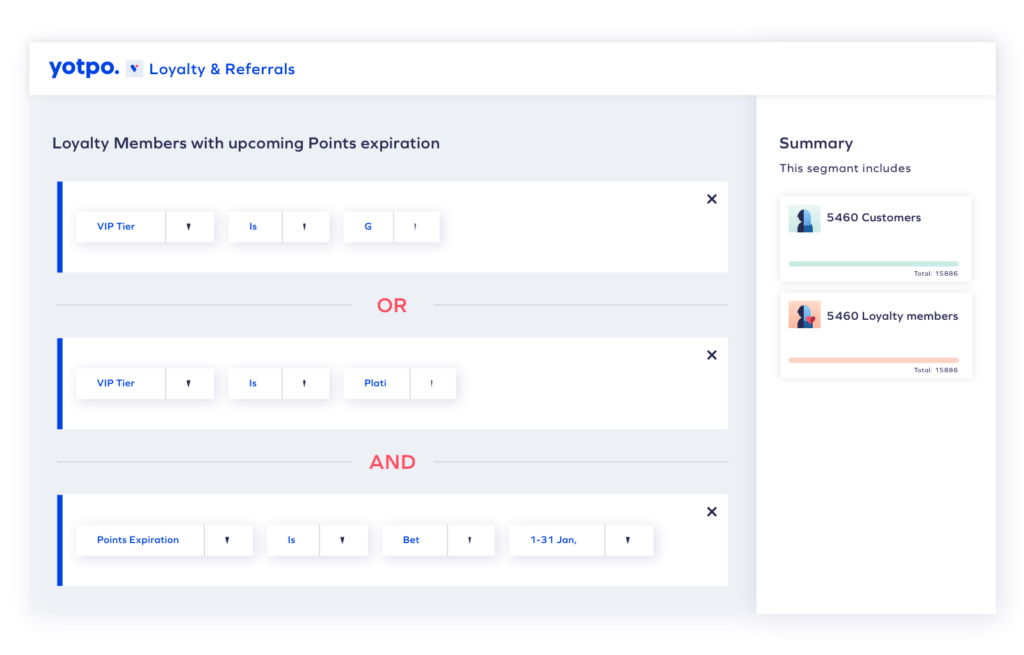Click the yotpo logo
Viewport: 1024px width, 655px height.
point(82,67)
